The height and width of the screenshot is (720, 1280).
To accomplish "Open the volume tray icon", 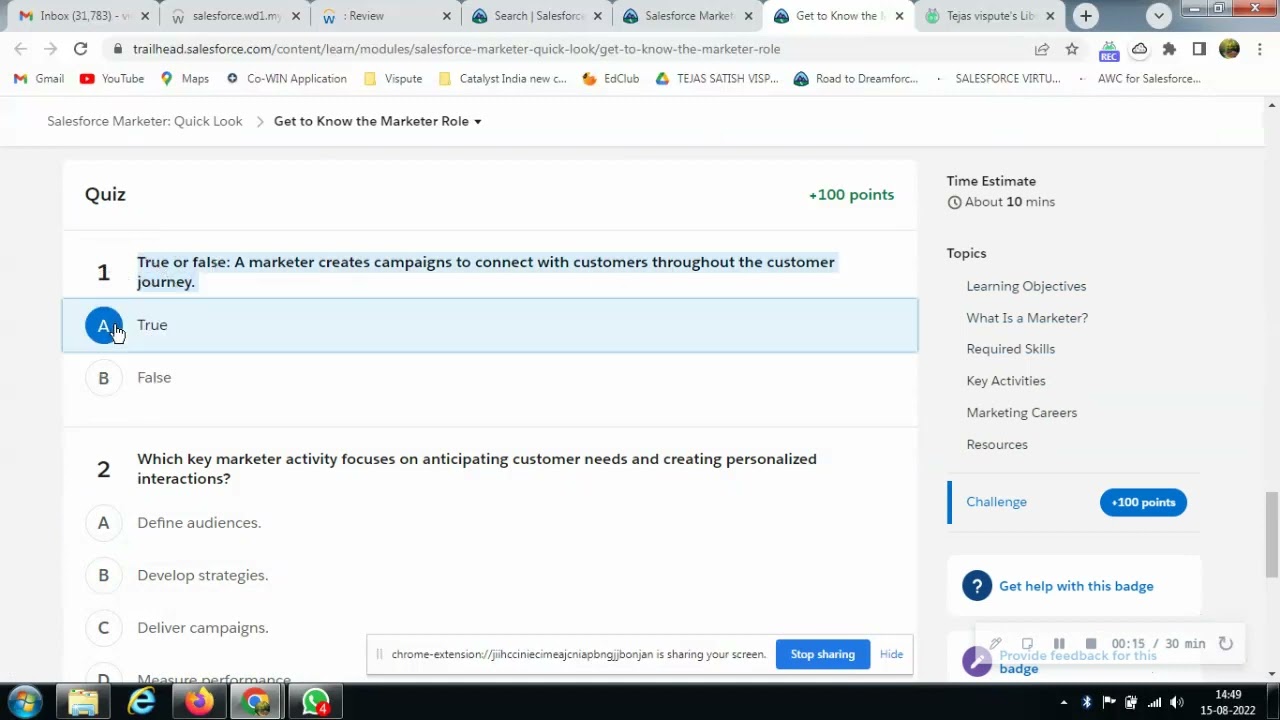I will (x=1176, y=702).
